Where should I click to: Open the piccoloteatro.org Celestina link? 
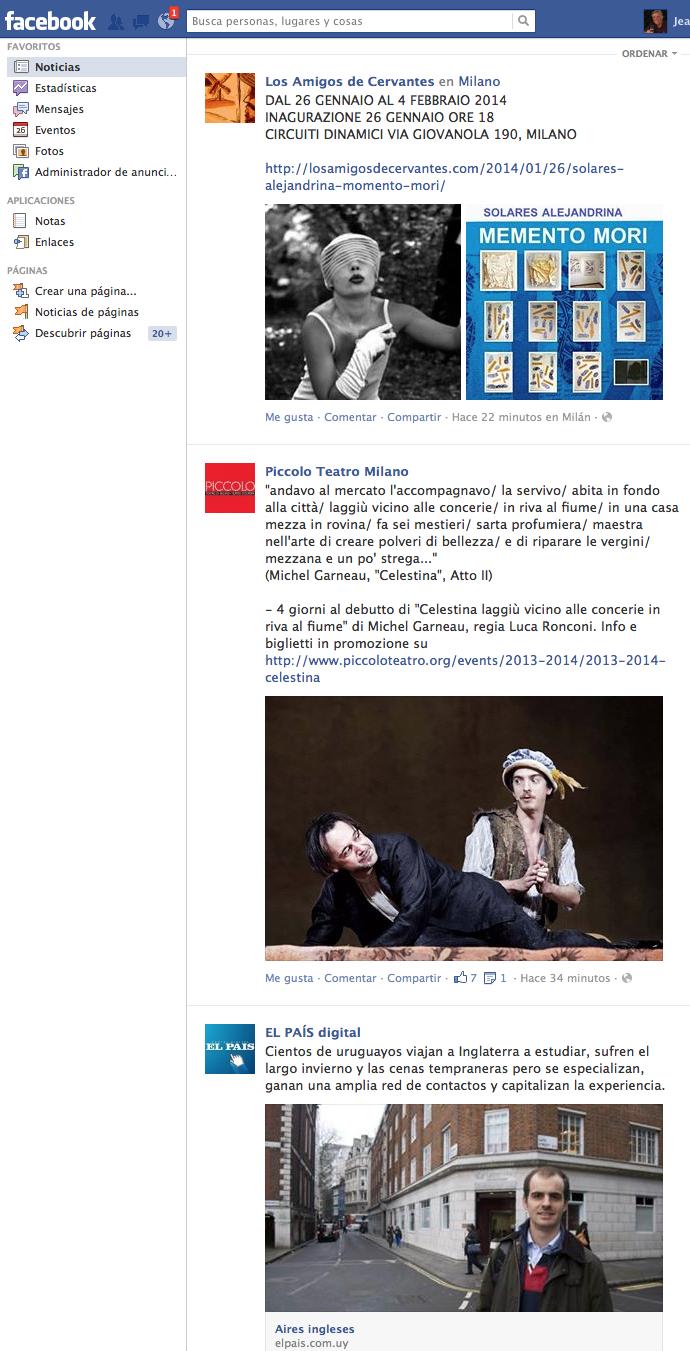tap(465, 669)
